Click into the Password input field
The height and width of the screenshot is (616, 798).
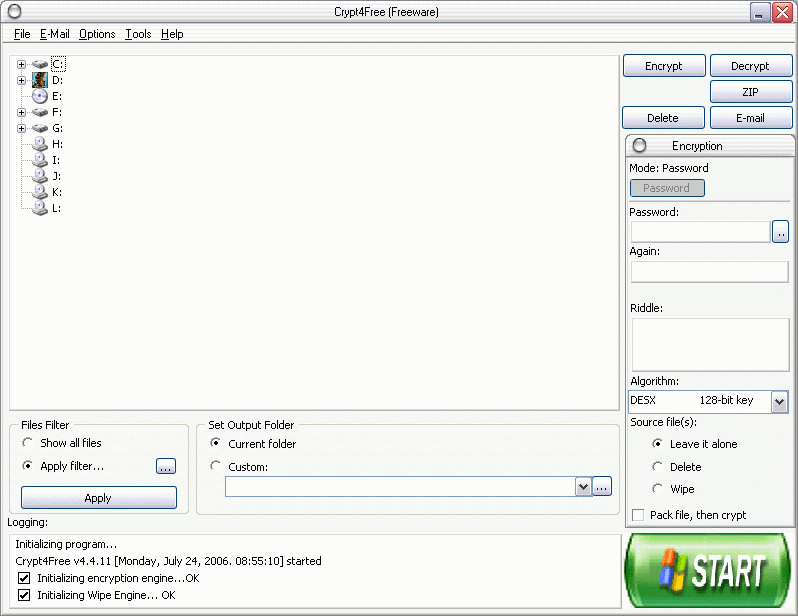699,232
